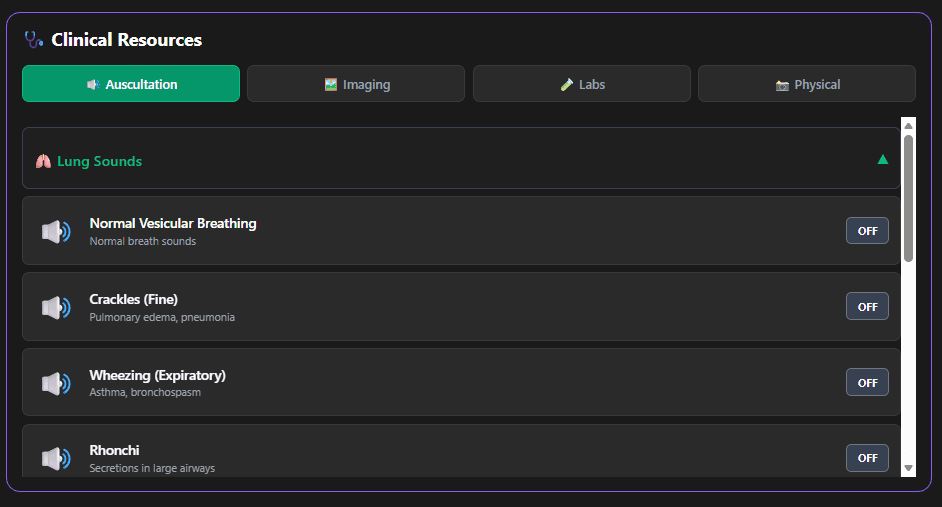Play the Crackles (Fine) speaker icon
The height and width of the screenshot is (507, 942).
(x=56, y=308)
